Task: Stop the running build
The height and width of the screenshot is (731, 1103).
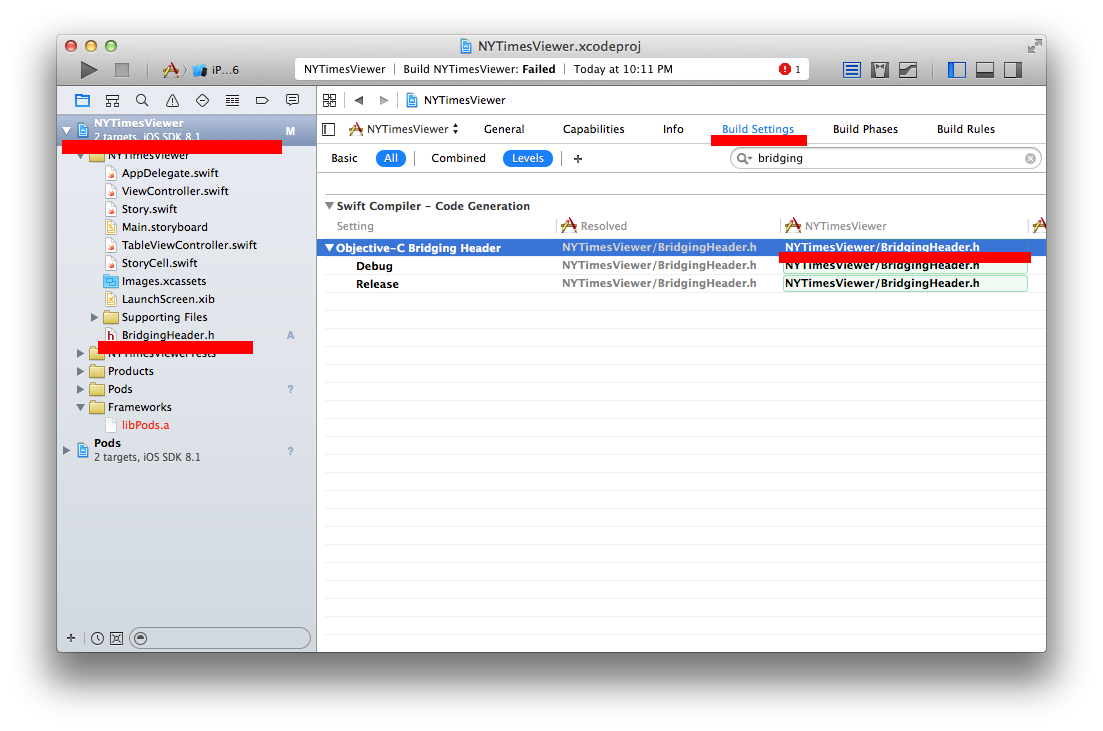Action: pyautogui.click(x=122, y=70)
